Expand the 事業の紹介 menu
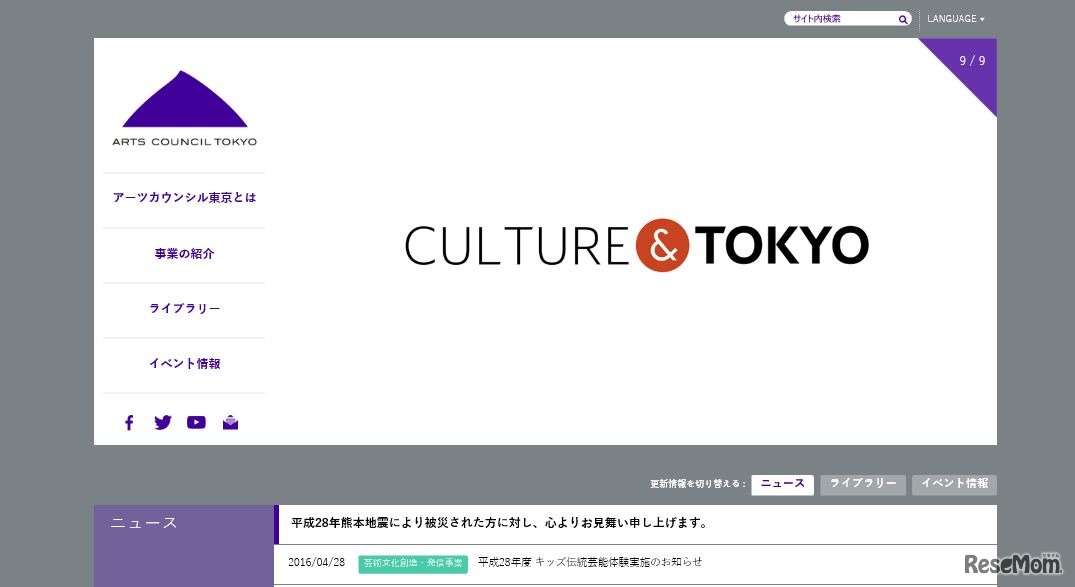This screenshot has width=1075, height=587. click(184, 254)
